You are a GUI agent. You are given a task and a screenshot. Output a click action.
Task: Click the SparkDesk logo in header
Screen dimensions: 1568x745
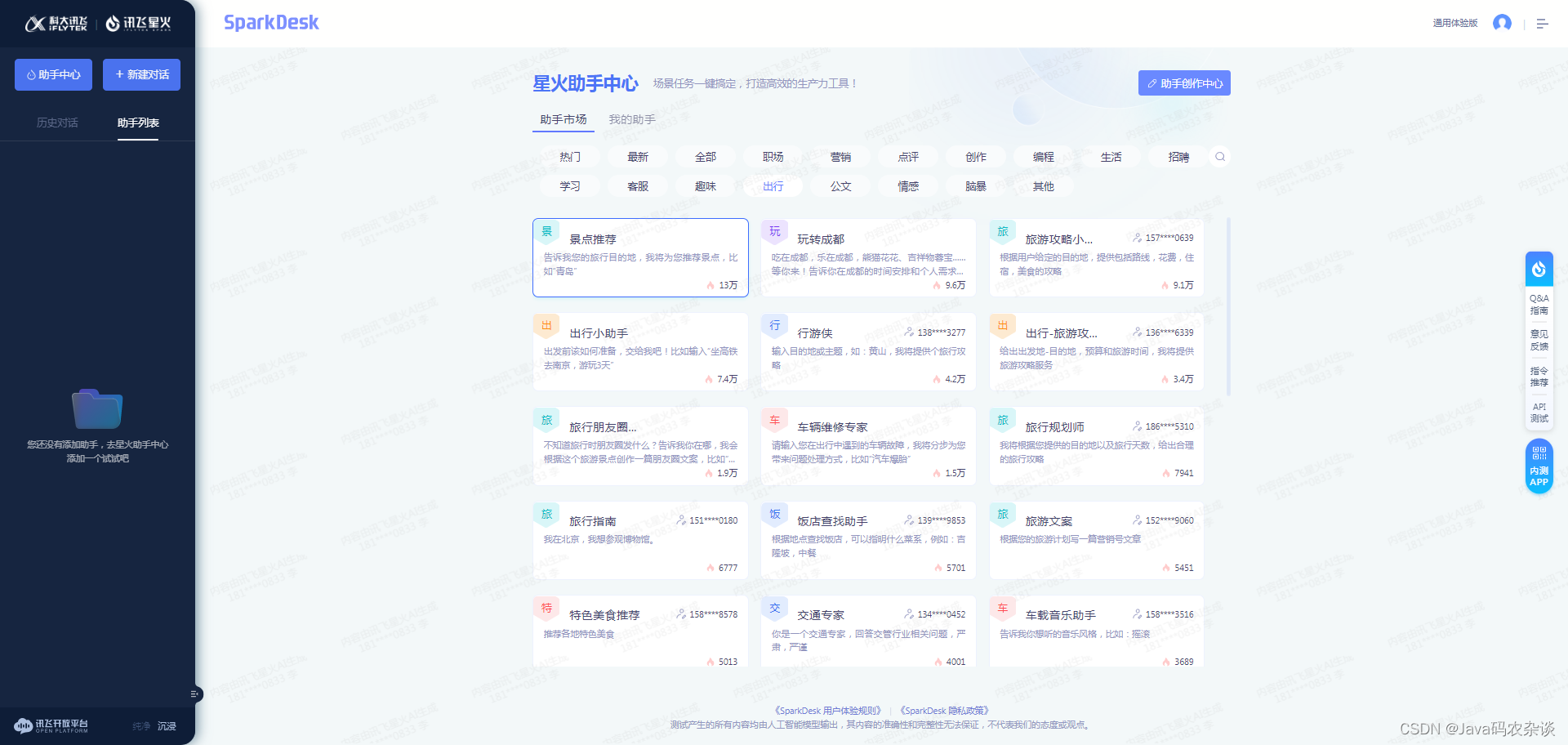(x=271, y=23)
